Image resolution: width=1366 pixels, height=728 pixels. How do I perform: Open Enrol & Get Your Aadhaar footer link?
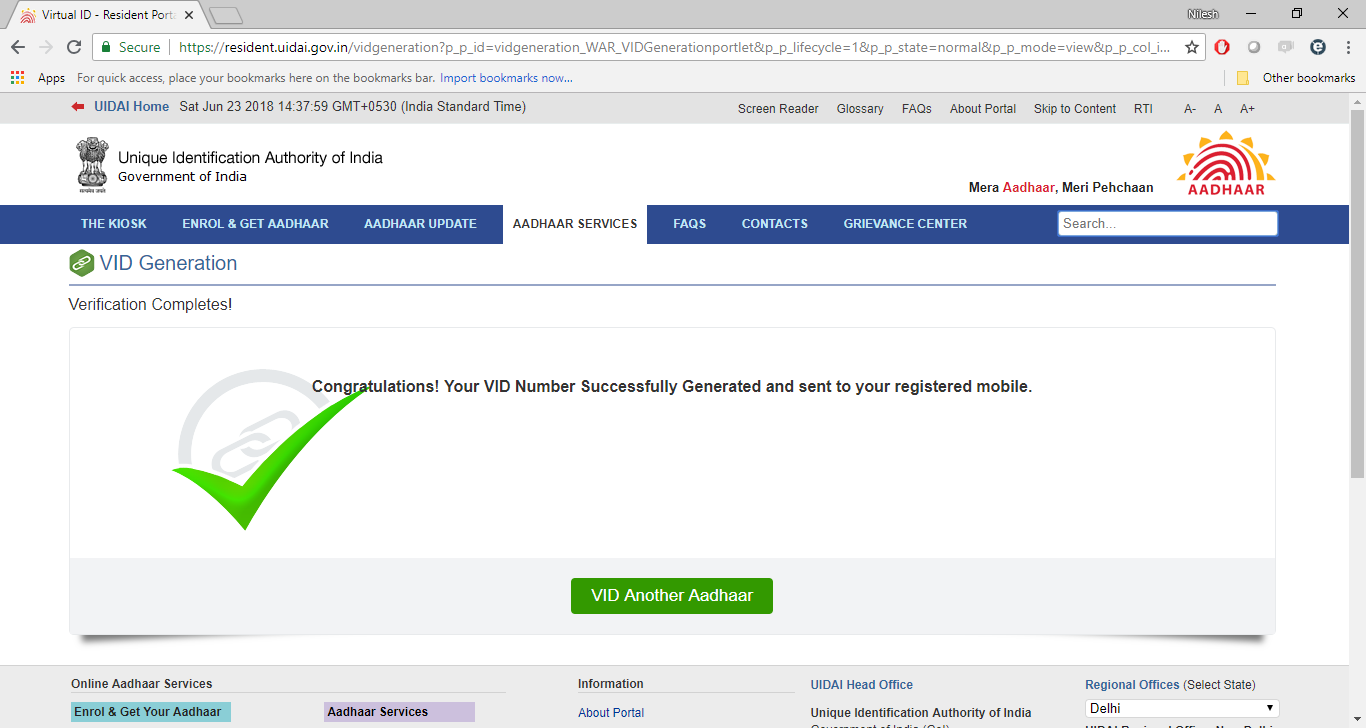click(x=151, y=712)
